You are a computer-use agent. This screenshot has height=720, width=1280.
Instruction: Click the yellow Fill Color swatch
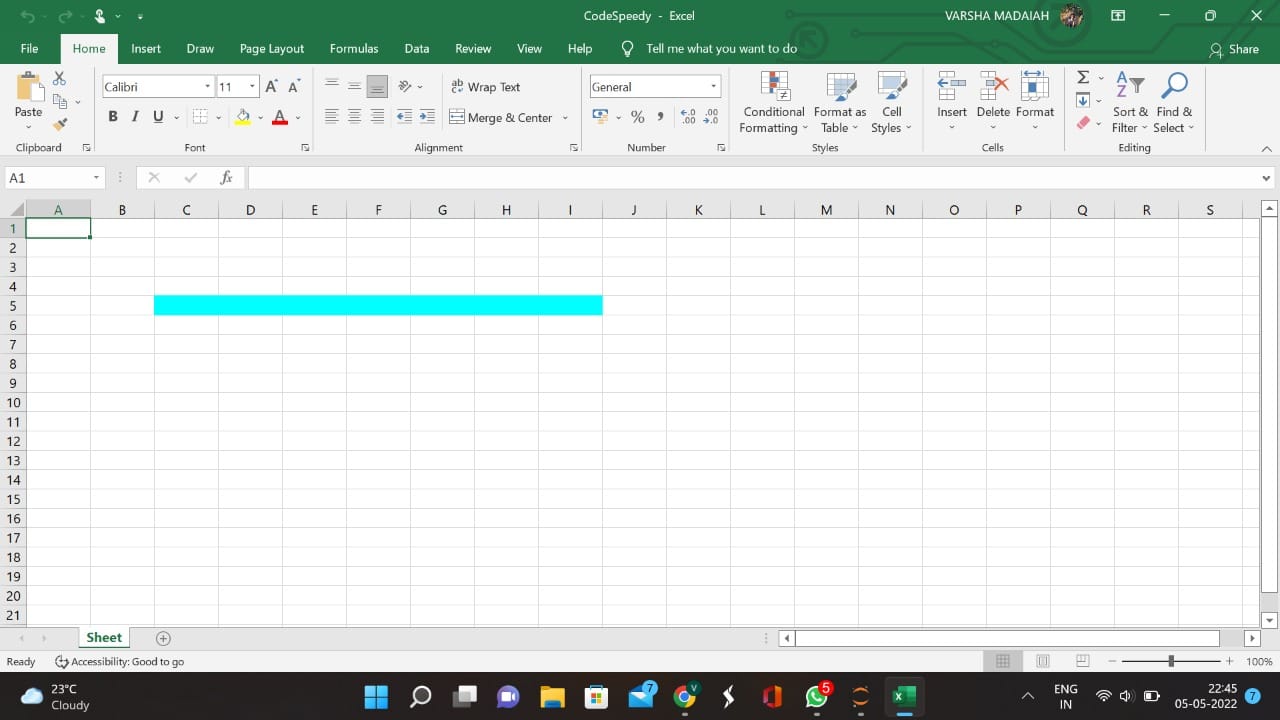pyautogui.click(x=242, y=117)
